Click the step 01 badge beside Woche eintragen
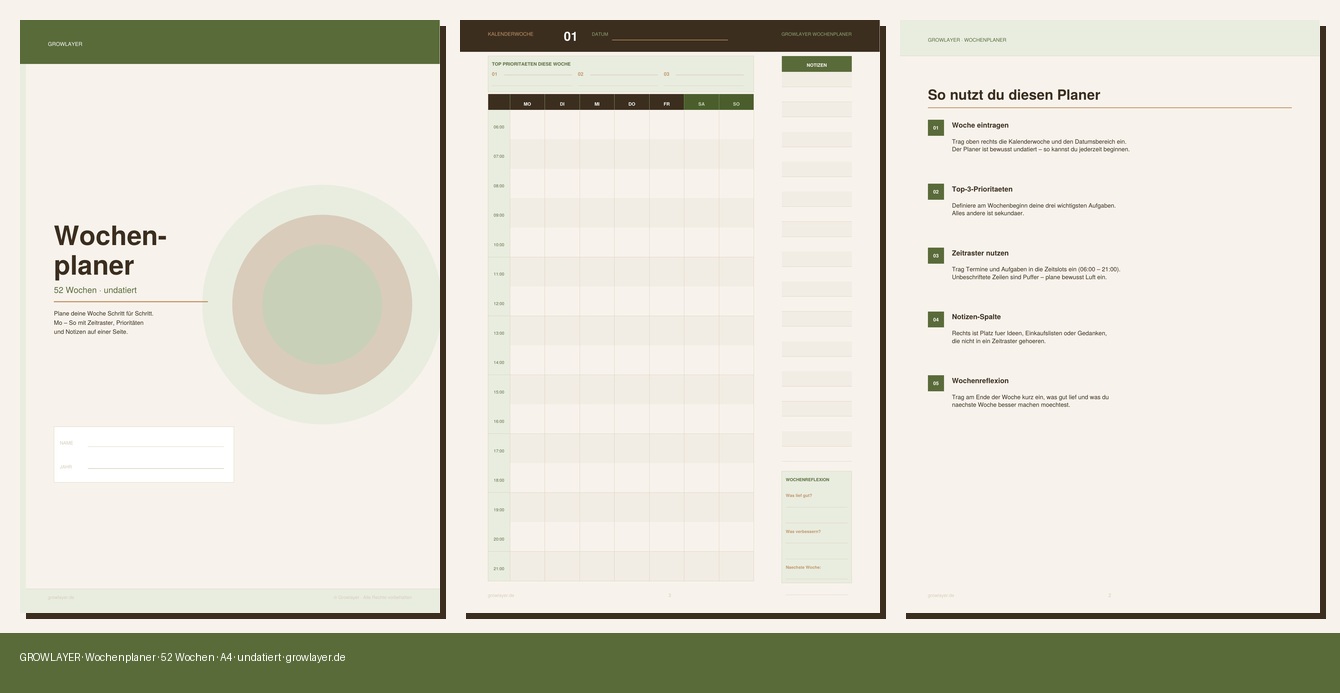The image size is (1340, 693). [935, 128]
